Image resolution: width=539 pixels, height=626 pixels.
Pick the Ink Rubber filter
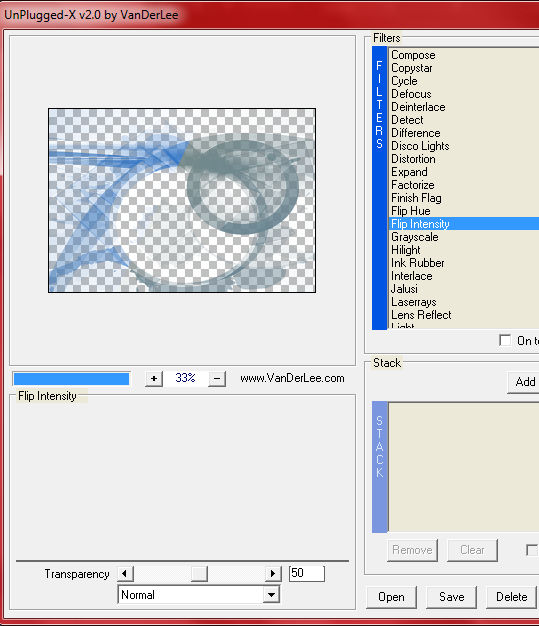[417, 263]
